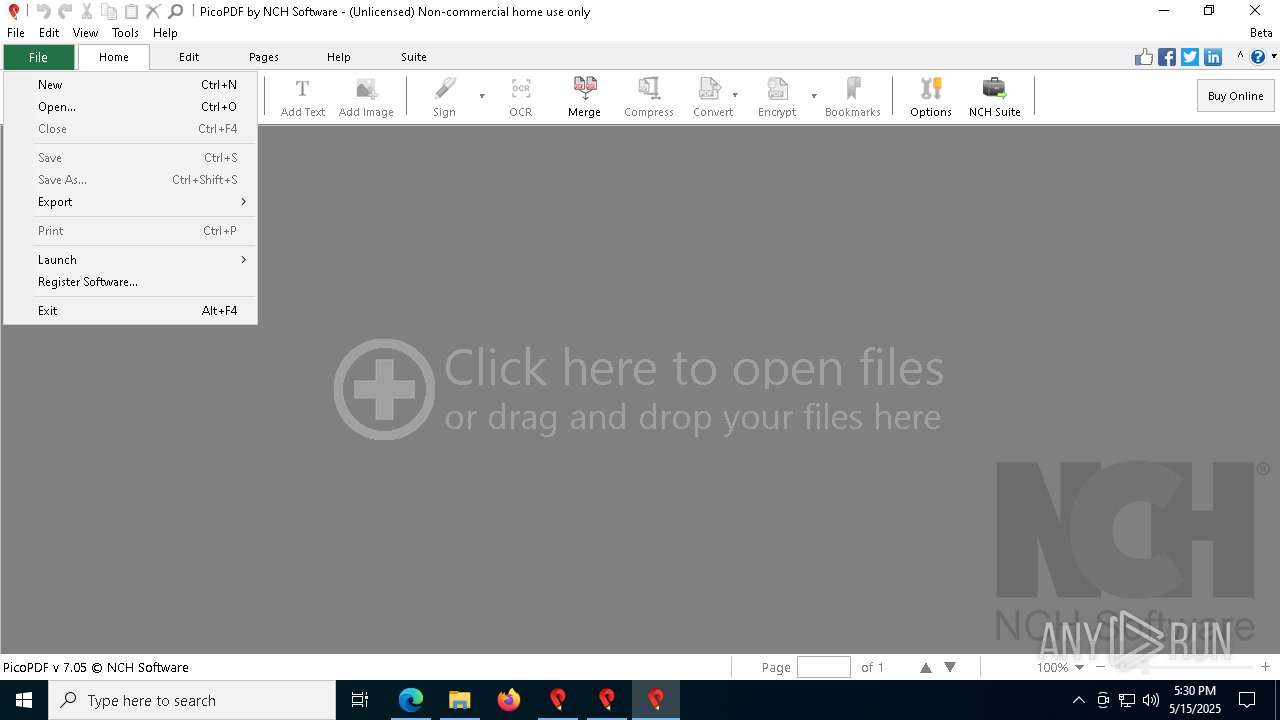
Task: Share via LinkedIn icon
Action: click(x=1213, y=57)
